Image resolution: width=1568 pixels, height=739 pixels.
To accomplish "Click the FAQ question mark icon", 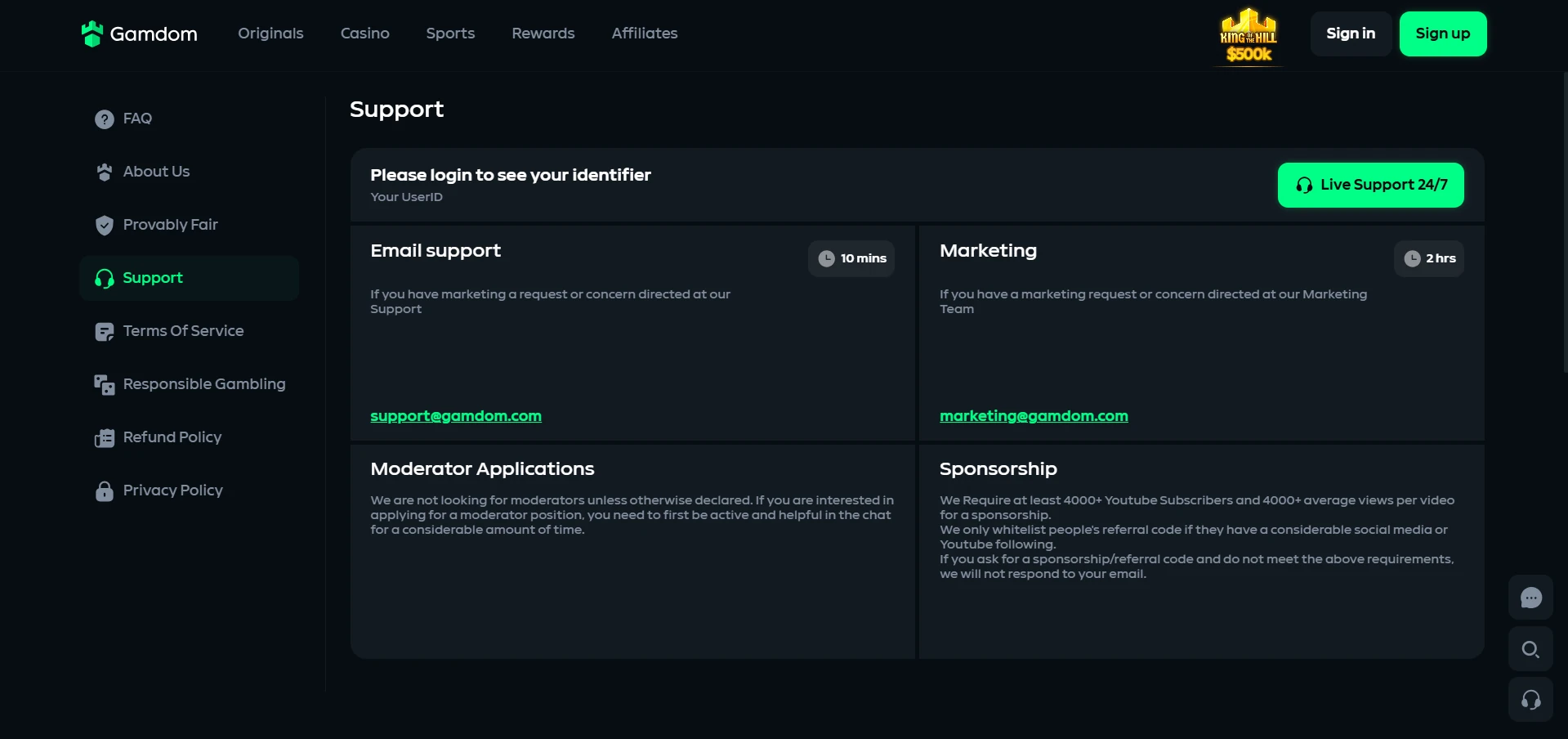I will (105, 119).
